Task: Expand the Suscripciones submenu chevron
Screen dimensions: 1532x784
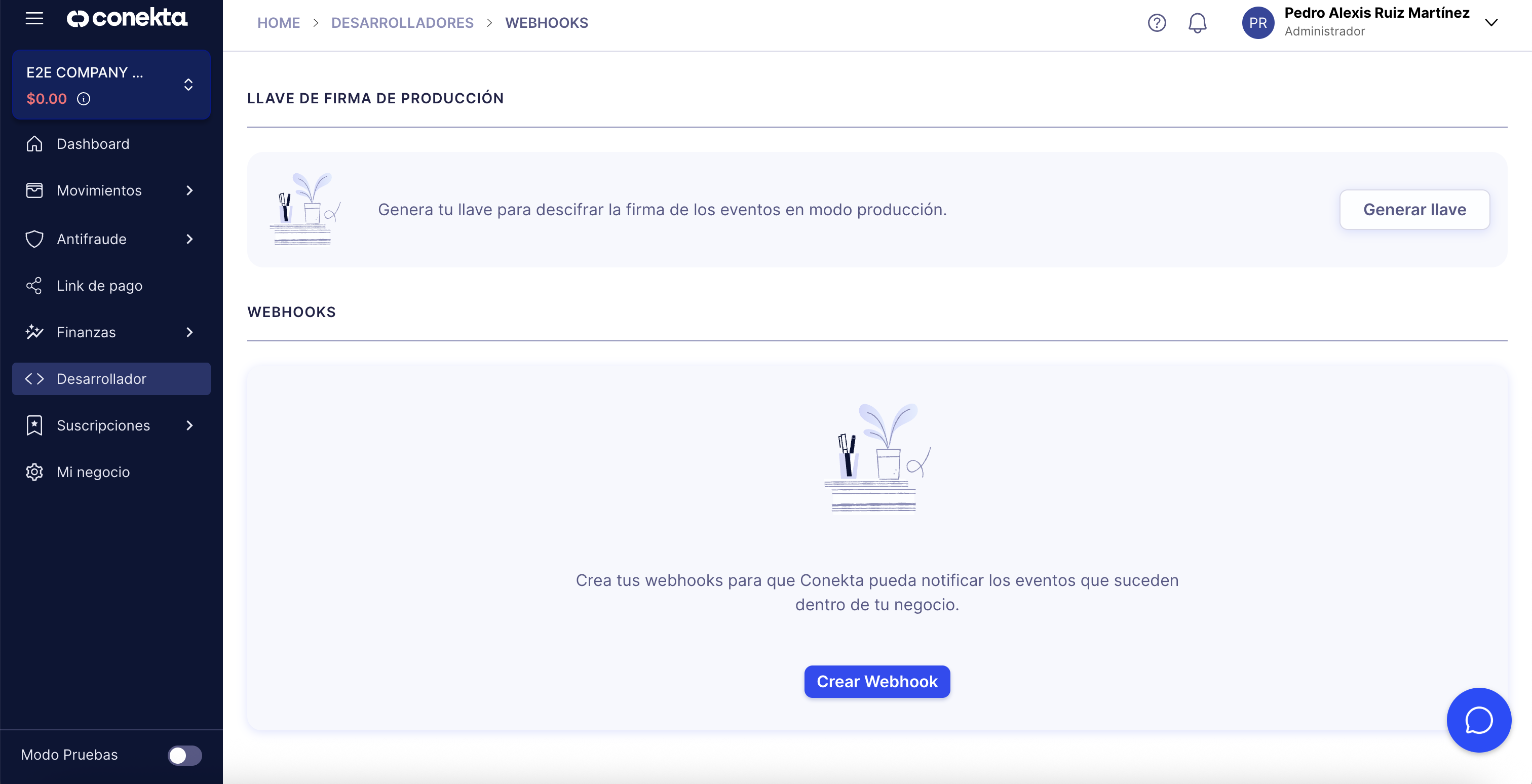Action: [189, 425]
